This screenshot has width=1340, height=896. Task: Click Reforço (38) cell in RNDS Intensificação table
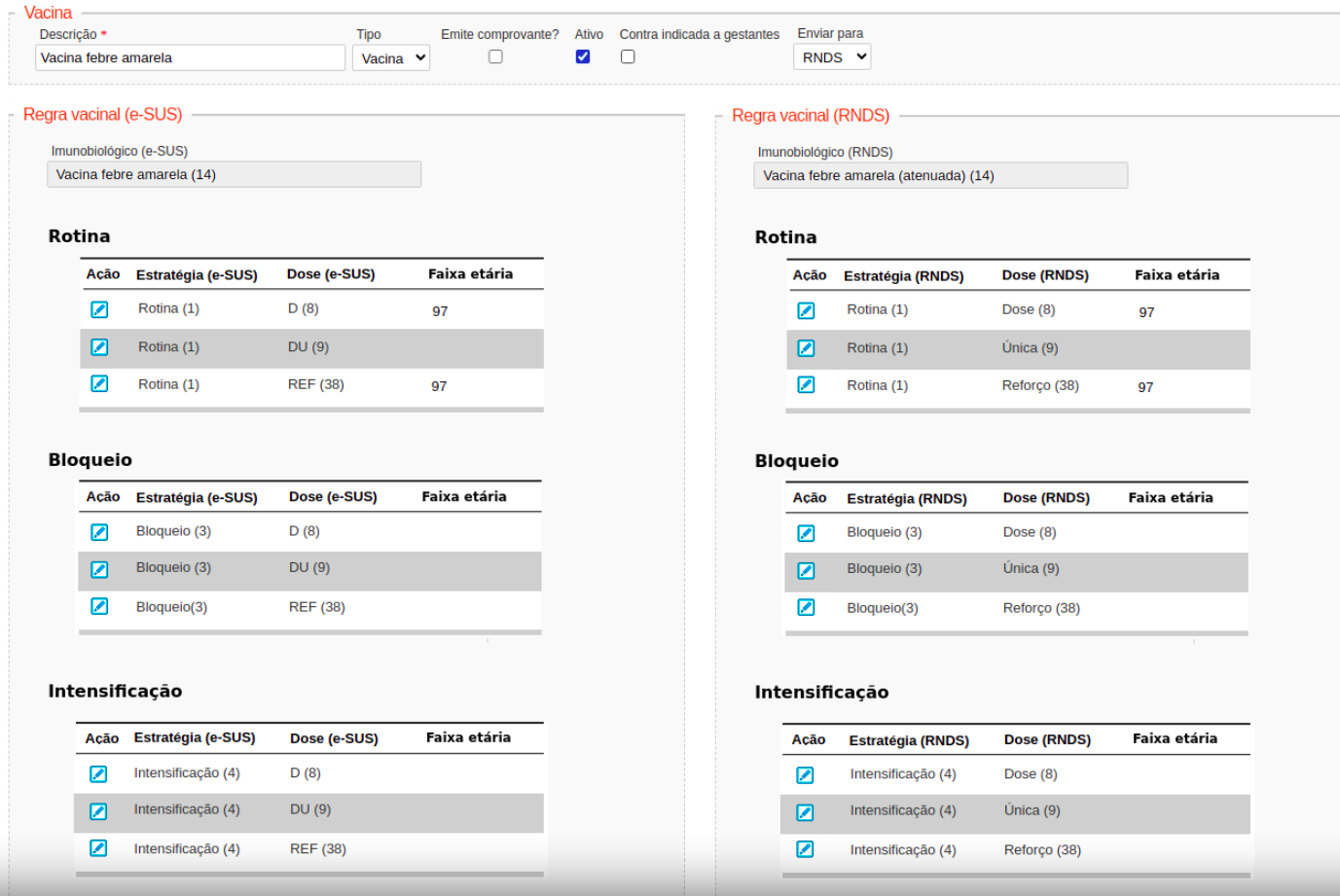tap(1042, 850)
